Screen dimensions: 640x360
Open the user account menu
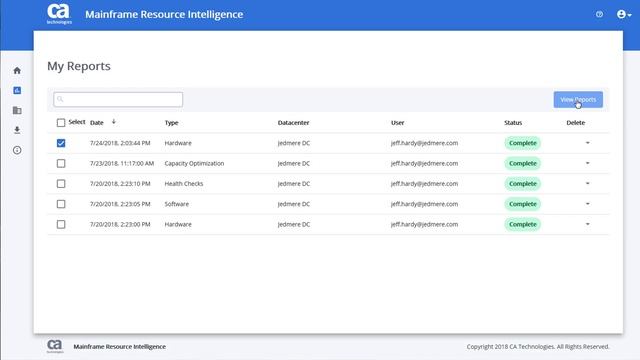coord(624,14)
